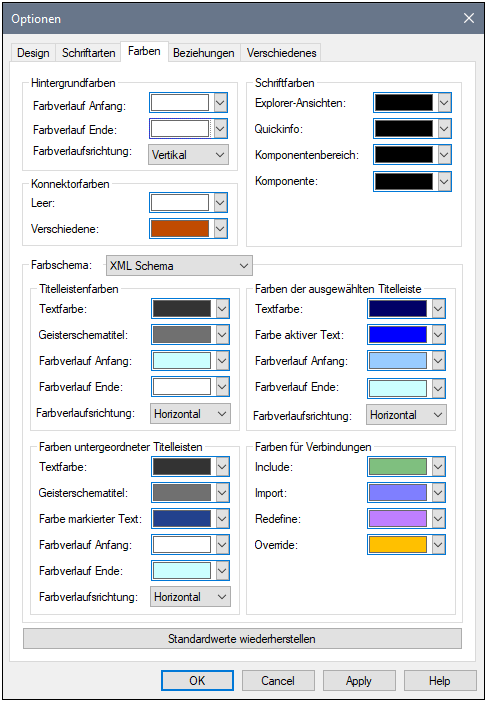Open Geisterschematitel dropdown under untergeordneter Titelleisten
The image size is (487, 702).
(x=222, y=492)
